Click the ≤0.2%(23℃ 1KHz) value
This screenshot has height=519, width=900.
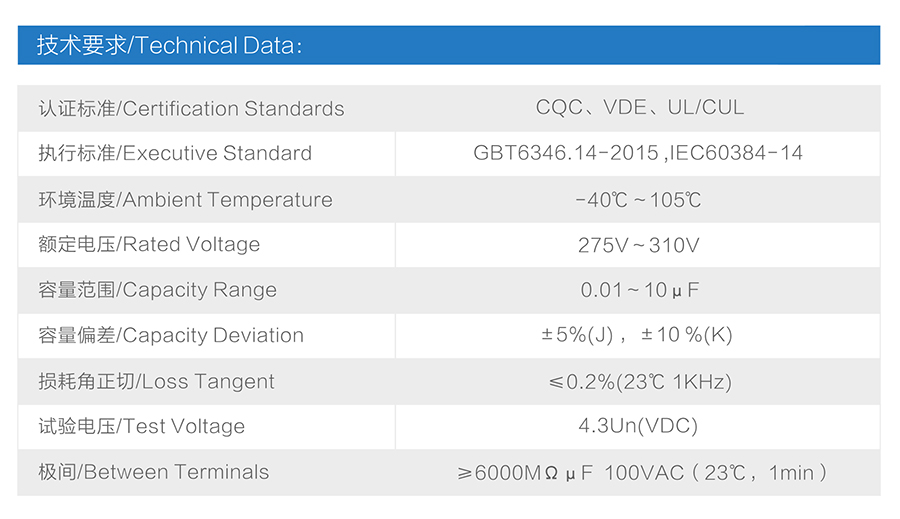coord(640,382)
